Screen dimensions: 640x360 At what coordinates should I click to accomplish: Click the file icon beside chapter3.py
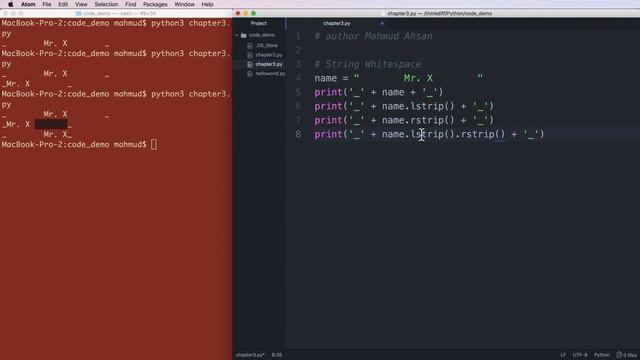point(250,64)
